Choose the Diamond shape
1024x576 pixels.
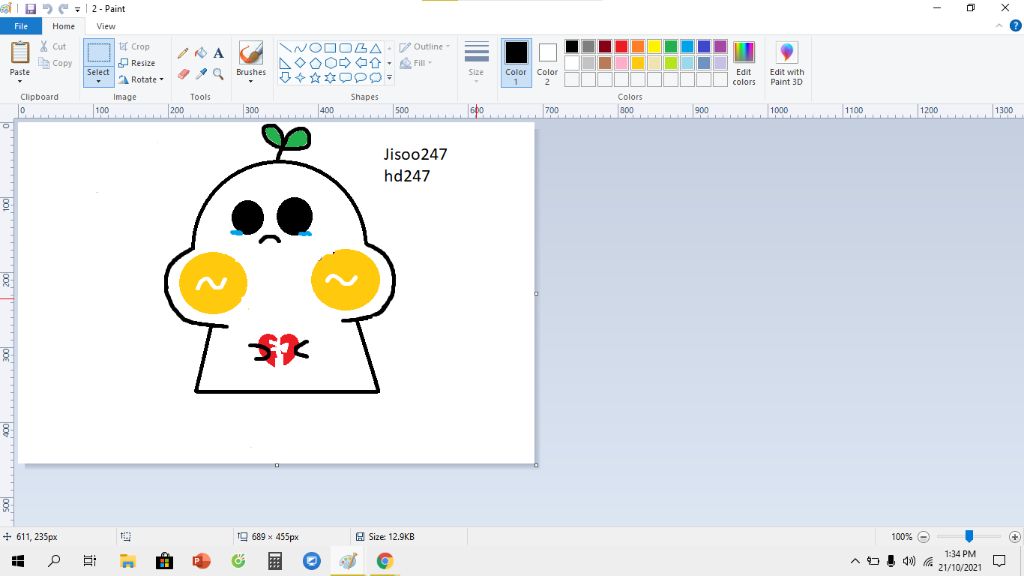300,63
